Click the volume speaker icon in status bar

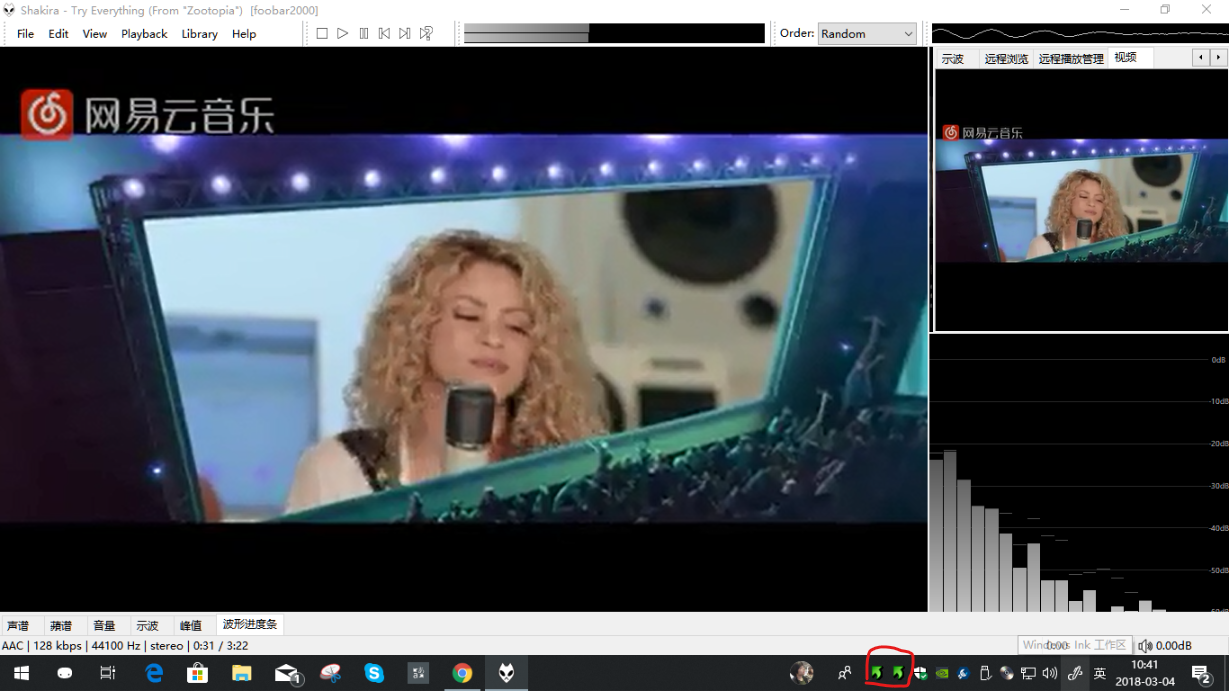coord(1145,646)
